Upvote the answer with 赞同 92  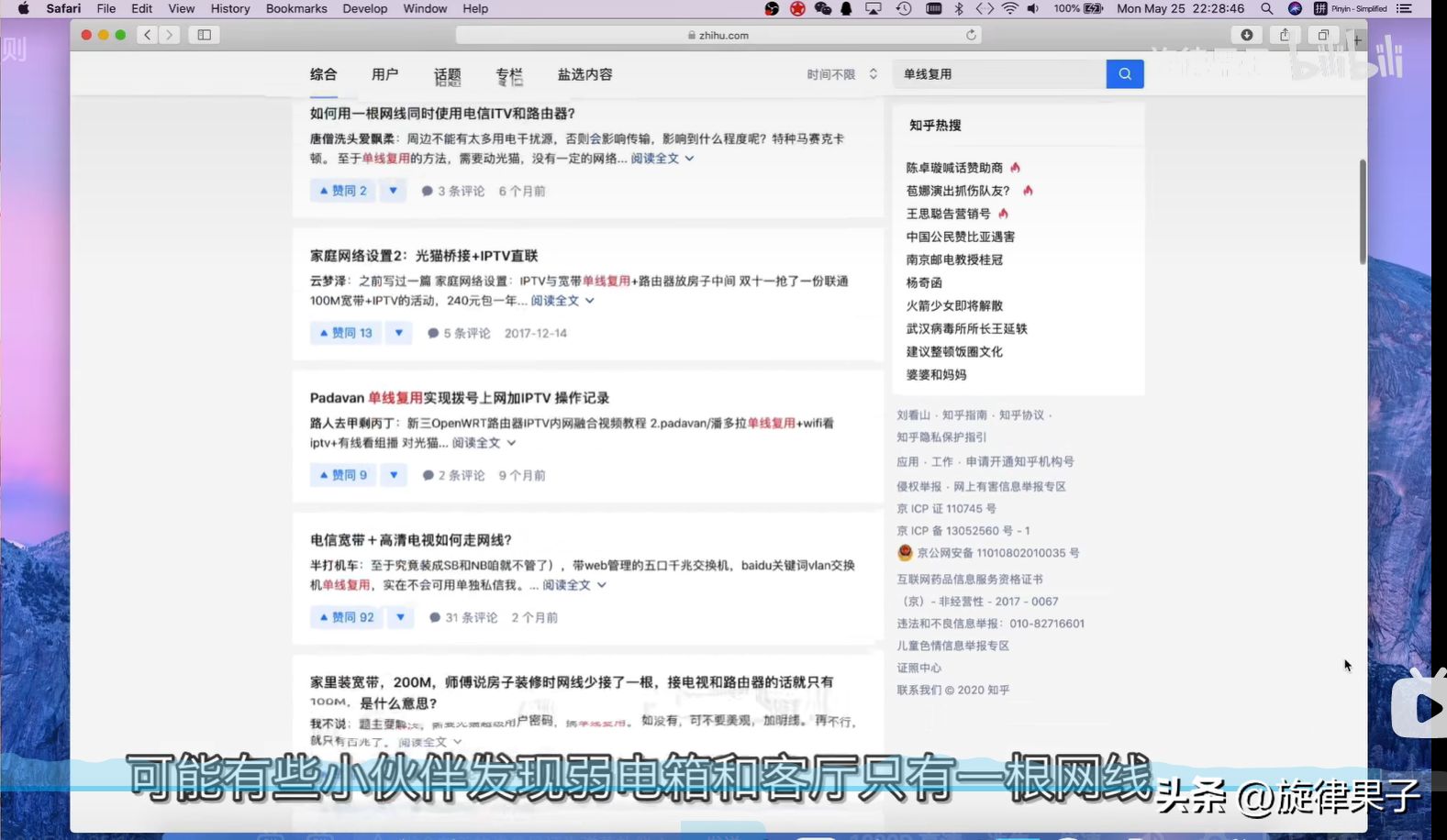pyautogui.click(x=347, y=617)
